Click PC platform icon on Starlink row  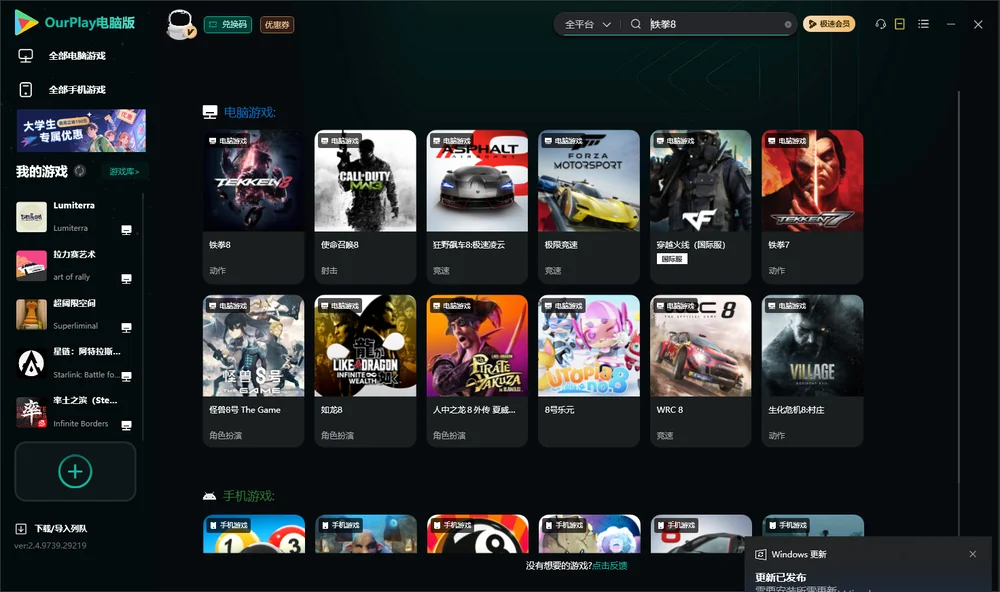[126, 376]
